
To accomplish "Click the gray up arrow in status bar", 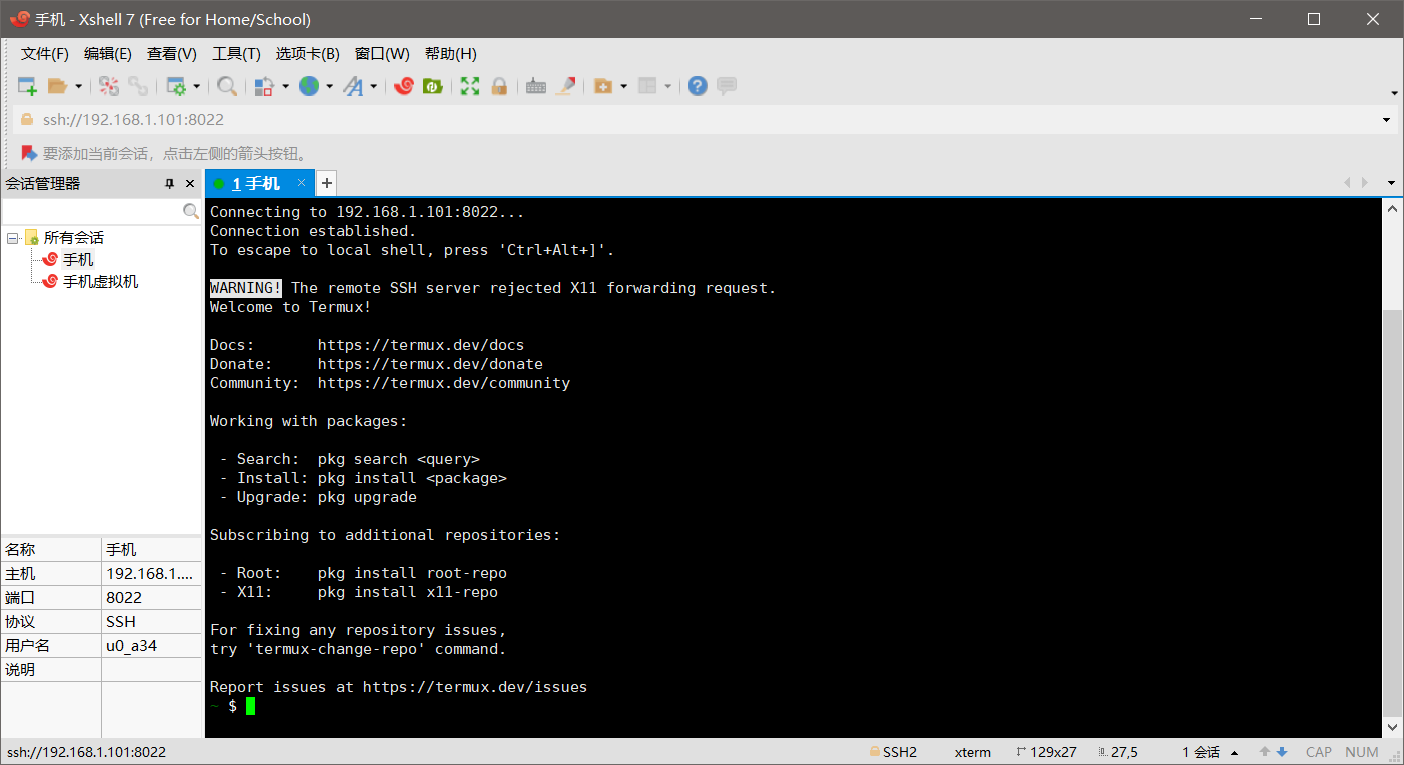I will (1265, 752).
